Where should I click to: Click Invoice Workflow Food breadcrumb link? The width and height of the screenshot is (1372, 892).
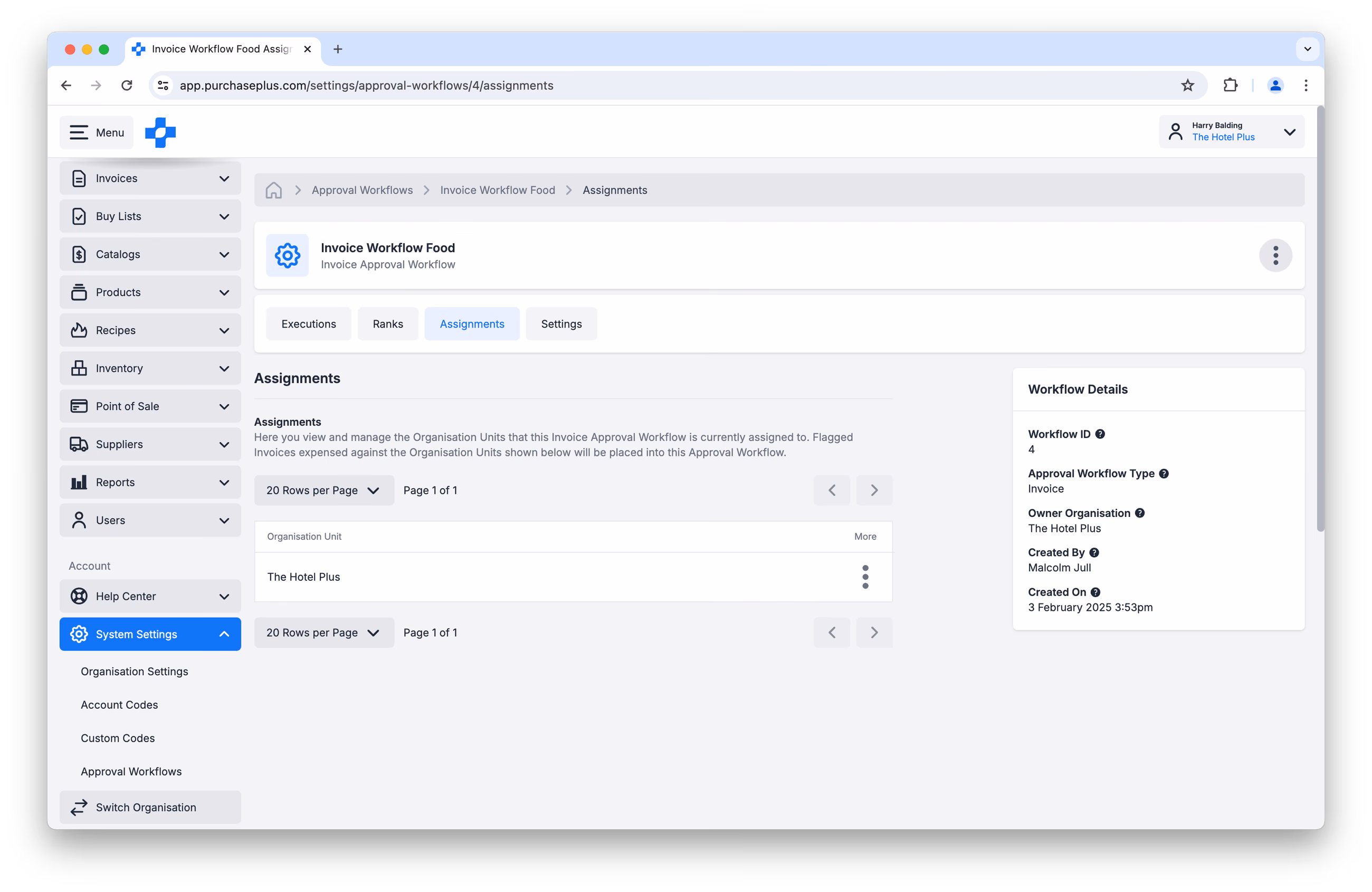coord(498,190)
